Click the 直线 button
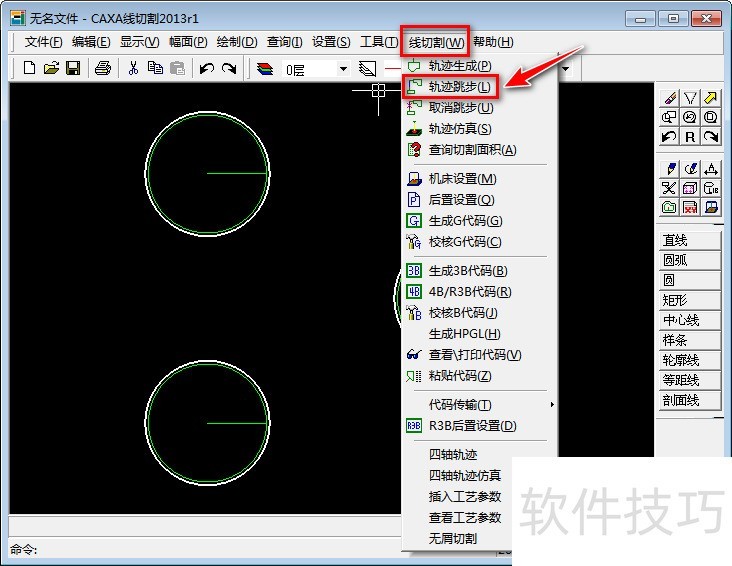732x566 pixels. [690, 241]
